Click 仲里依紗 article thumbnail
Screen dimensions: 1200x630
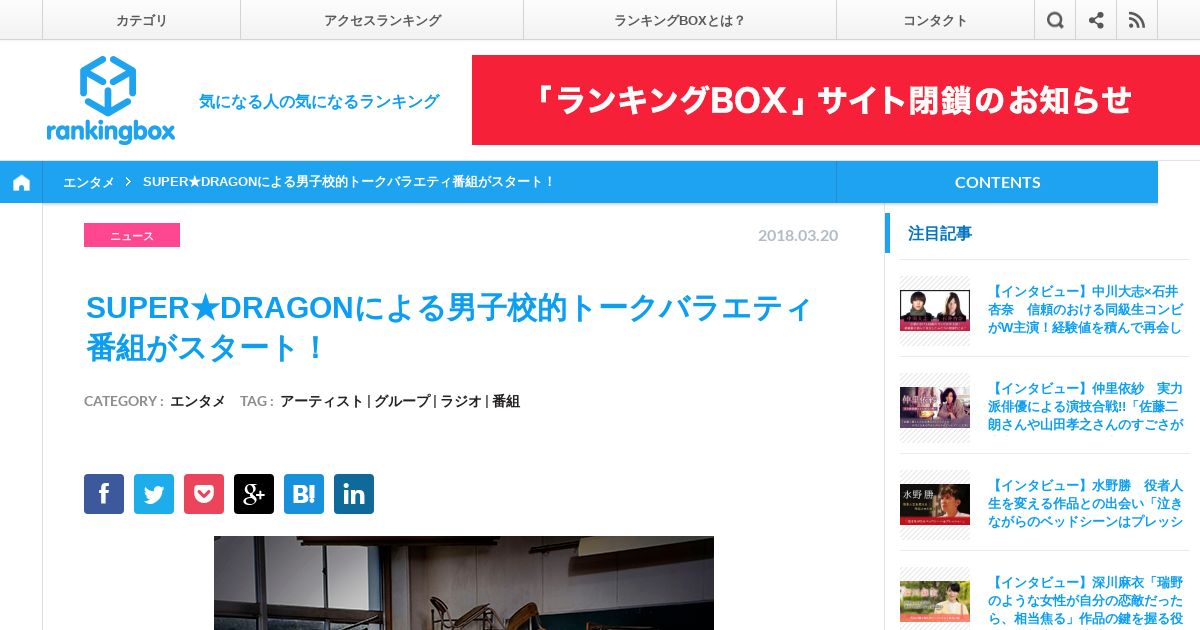point(935,407)
